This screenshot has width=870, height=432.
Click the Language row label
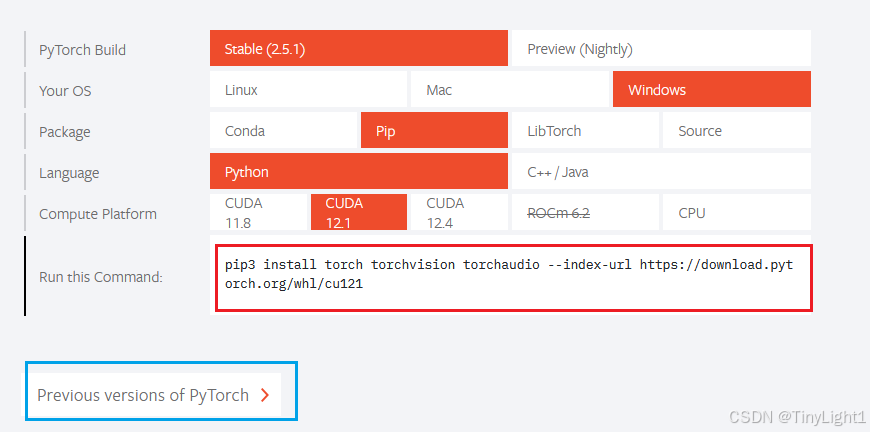coord(69,173)
